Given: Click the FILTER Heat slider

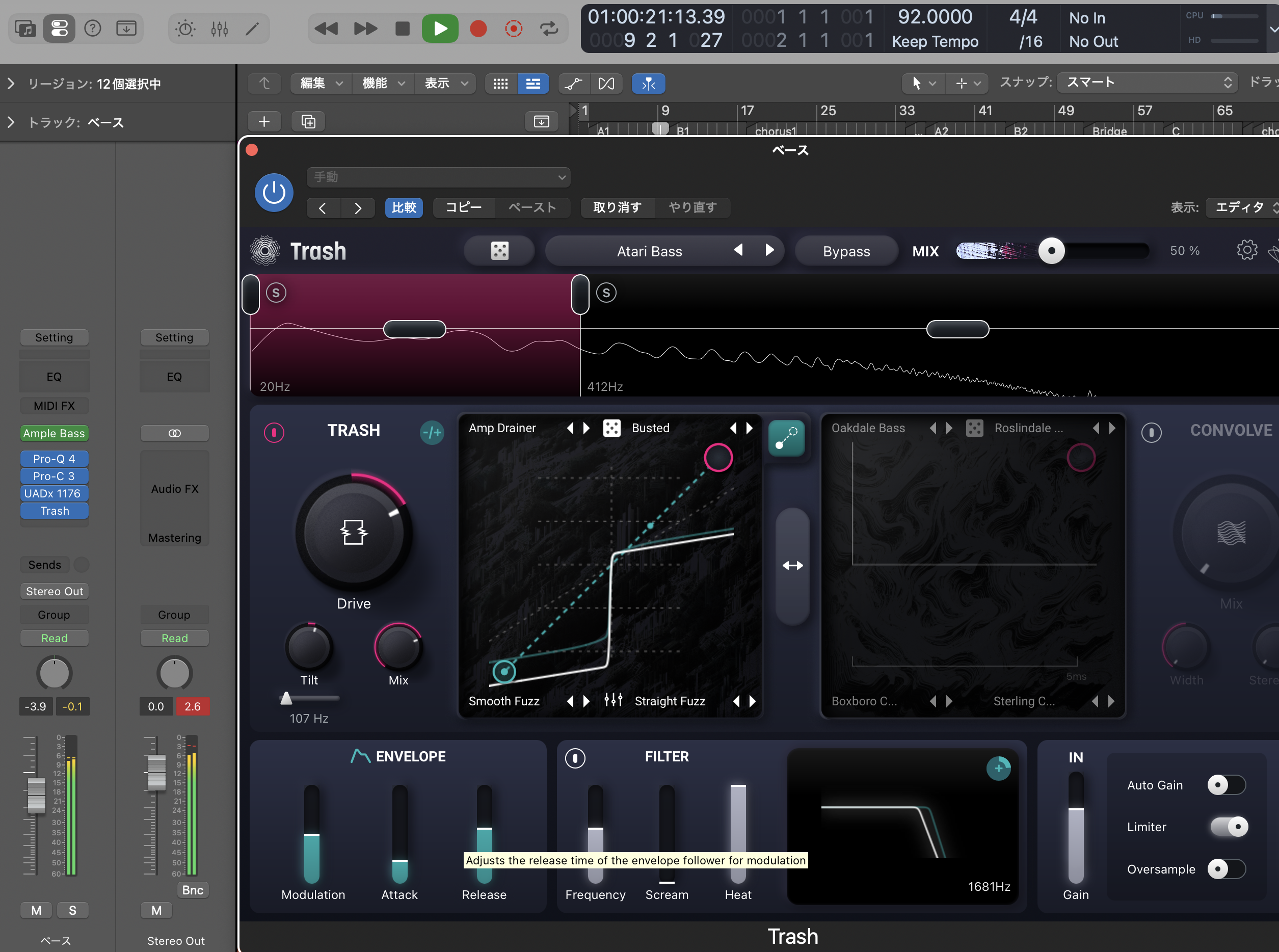Looking at the screenshot, I should pyautogui.click(x=738, y=833).
